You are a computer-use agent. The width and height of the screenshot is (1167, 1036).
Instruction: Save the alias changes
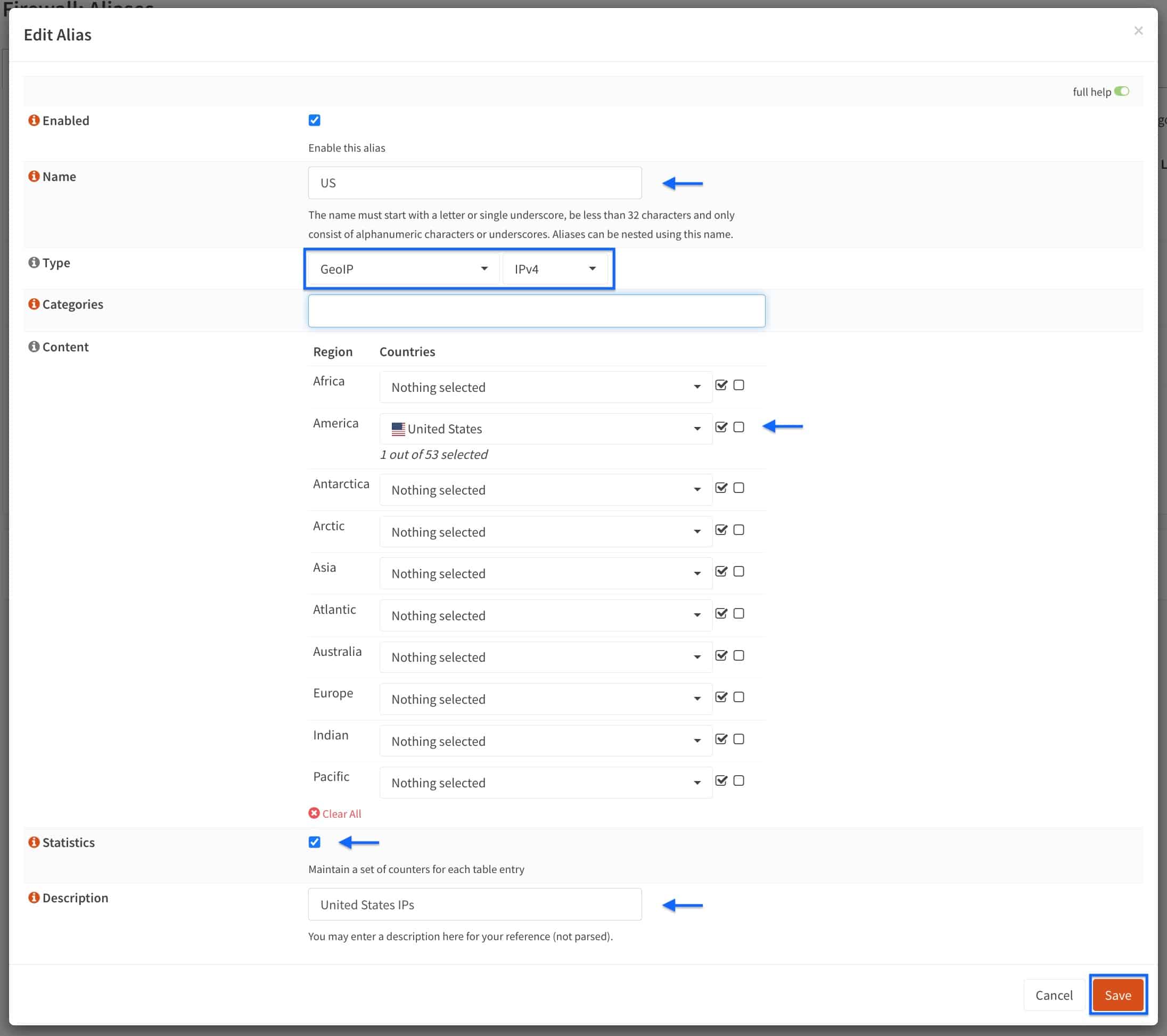coord(1118,996)
